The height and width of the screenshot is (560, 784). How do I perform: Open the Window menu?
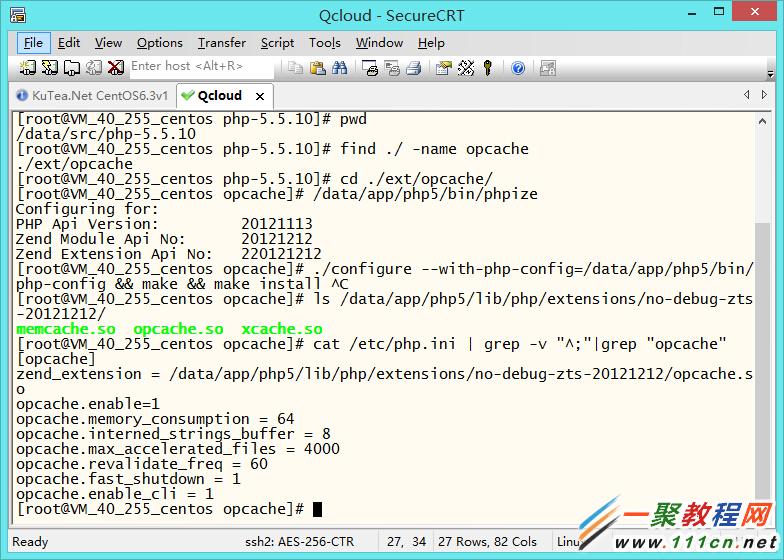tap(380, 43)
